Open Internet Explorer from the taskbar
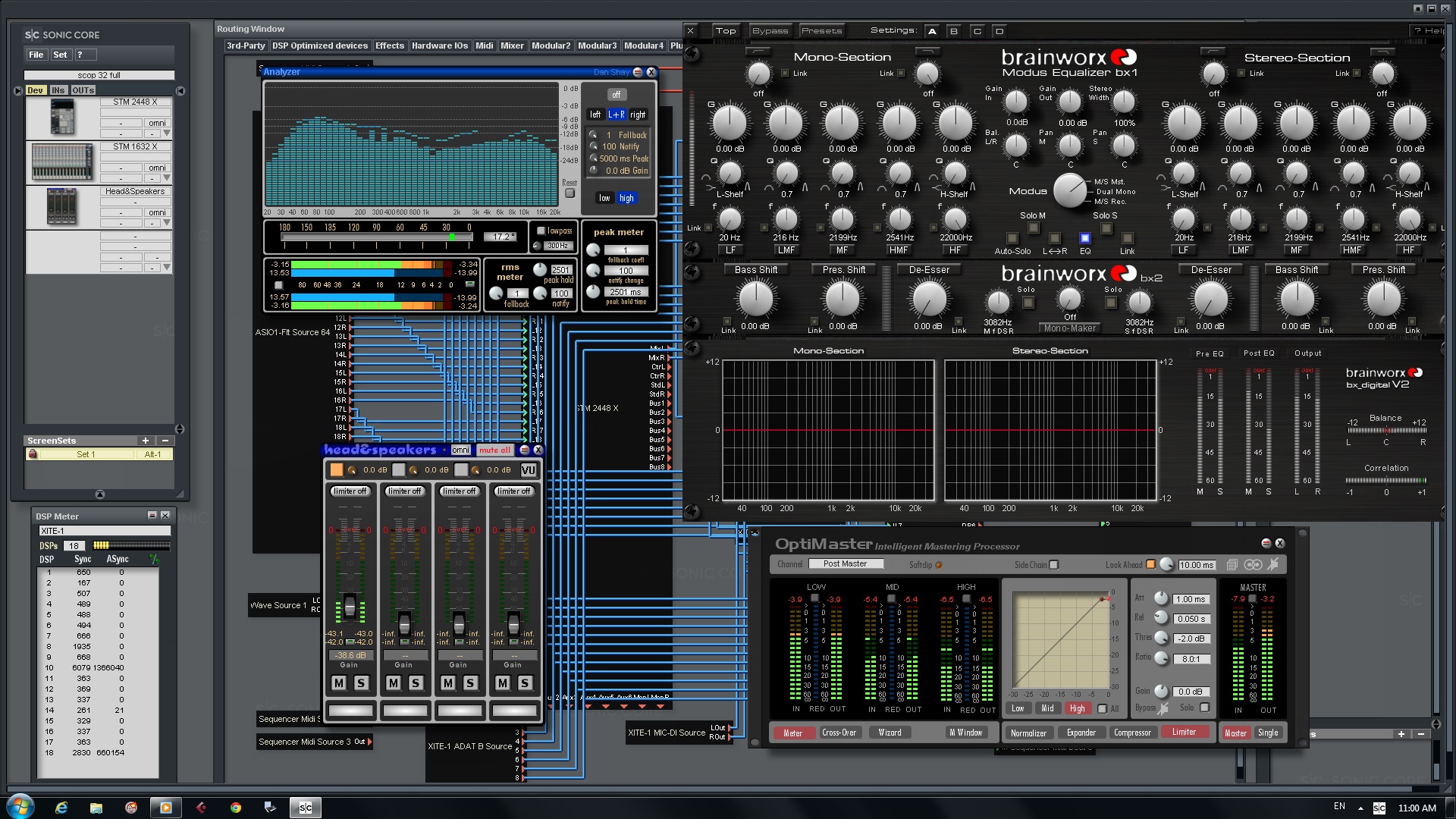The width and height of the screenshot is (1456, 819). click(x=61, y=808)
